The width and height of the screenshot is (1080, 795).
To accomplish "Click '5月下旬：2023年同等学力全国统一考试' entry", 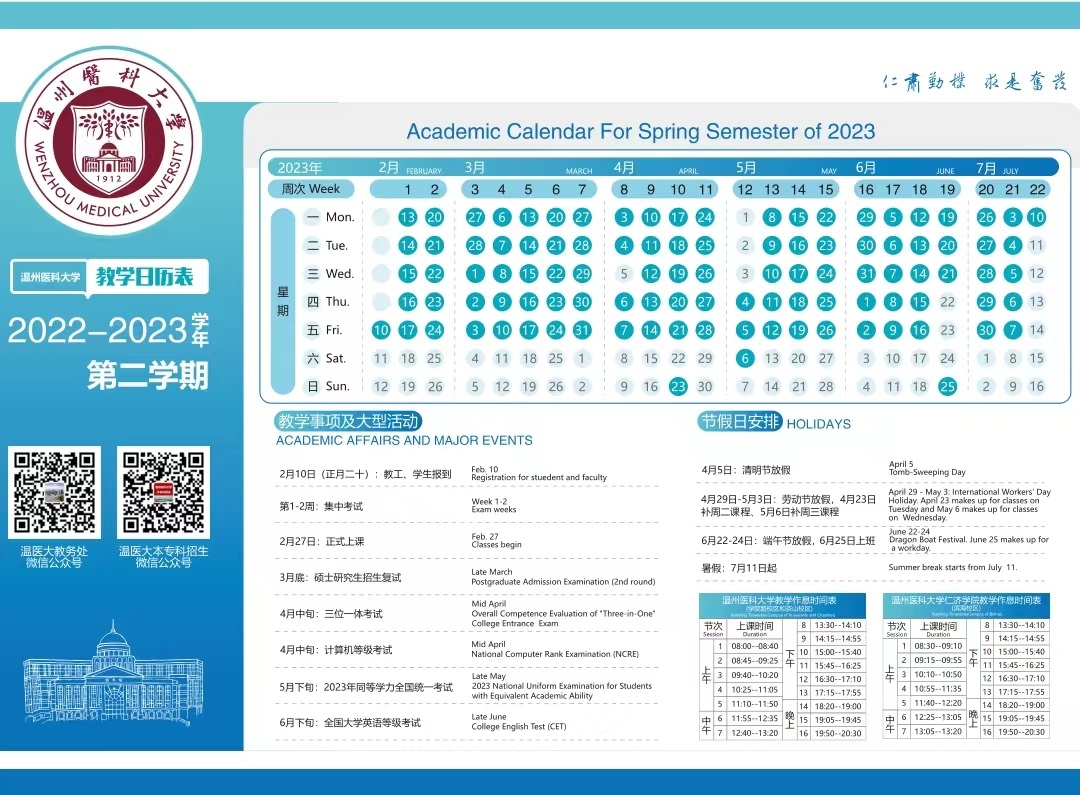I will click(366, 687).
